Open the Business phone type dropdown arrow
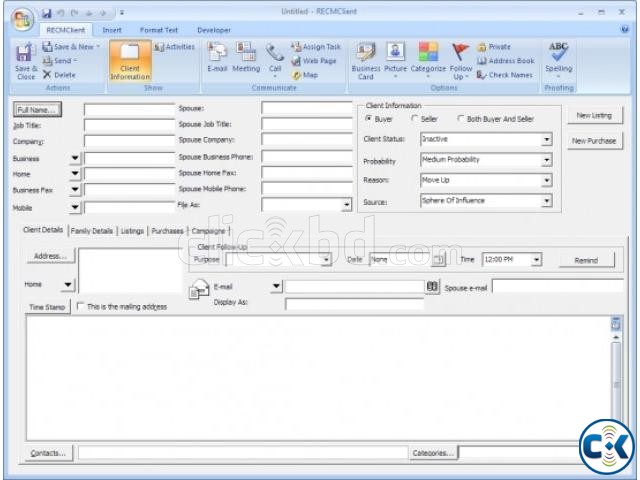This screenshot has width=640, height=480. 75,158
